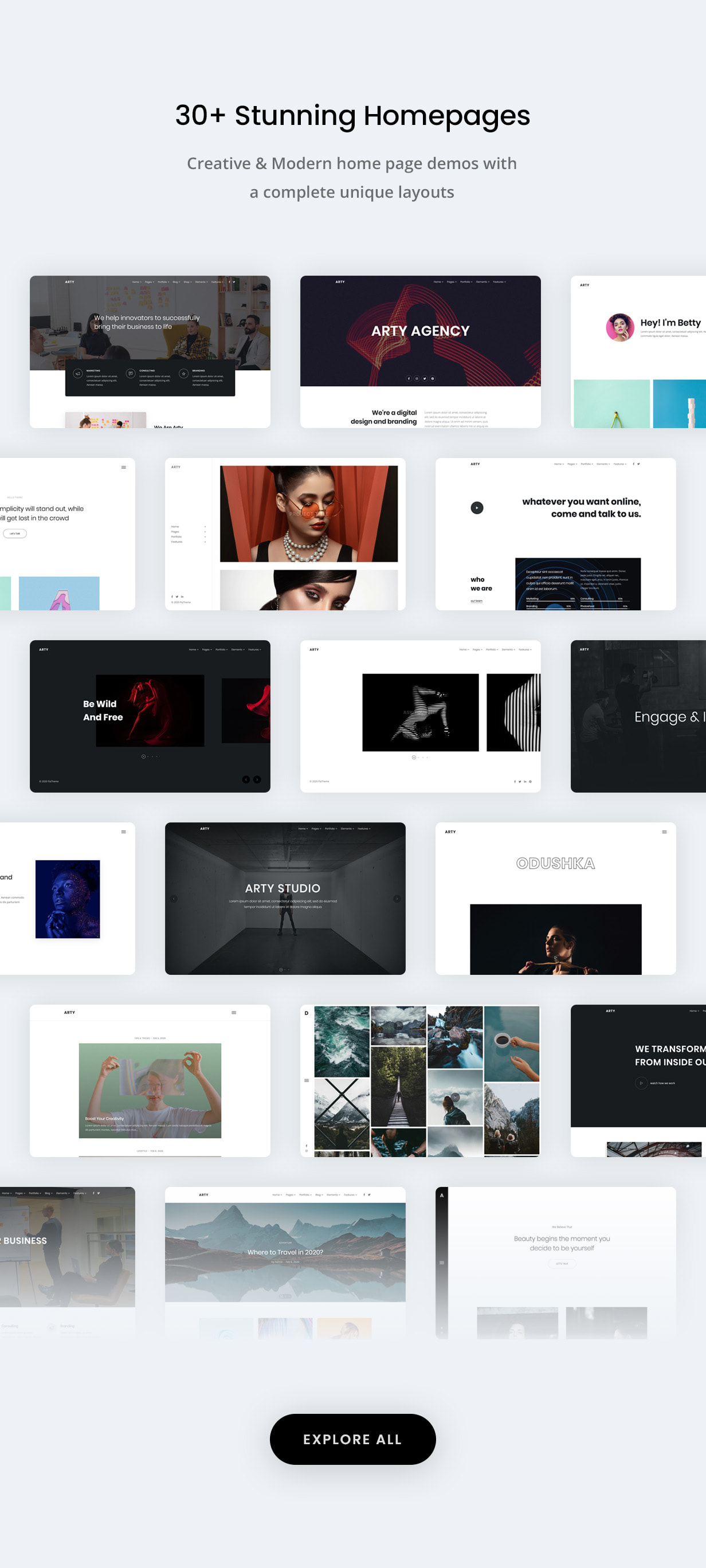Viewport: 706px width, 1568px height.
Task: Click the EXPLORE ALL button
Action: 352,1439
